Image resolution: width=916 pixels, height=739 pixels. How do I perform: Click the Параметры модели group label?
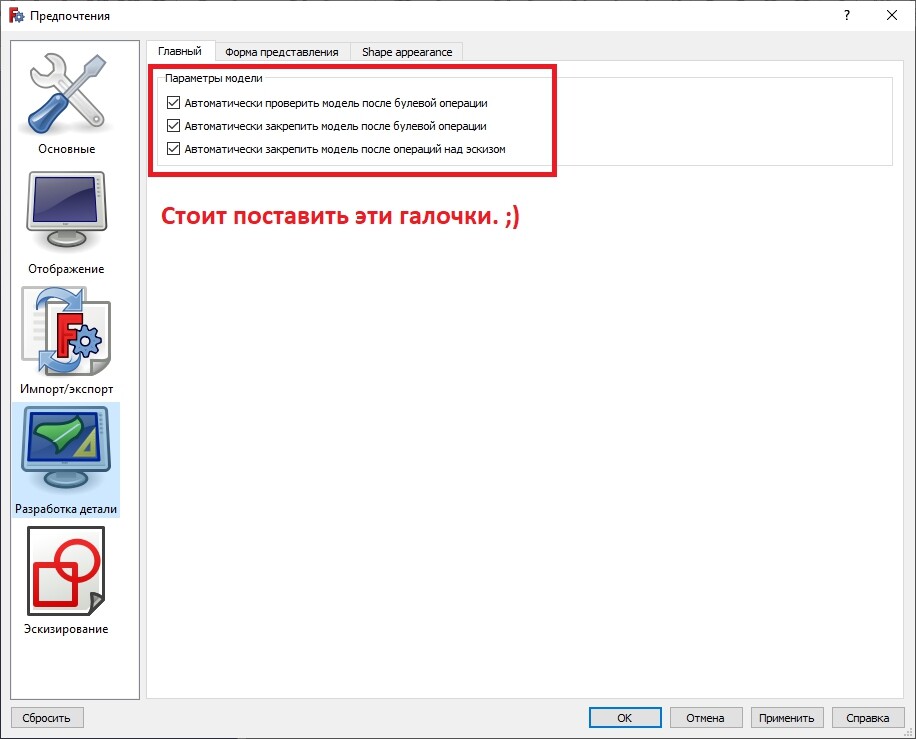[x=213, y=78]
